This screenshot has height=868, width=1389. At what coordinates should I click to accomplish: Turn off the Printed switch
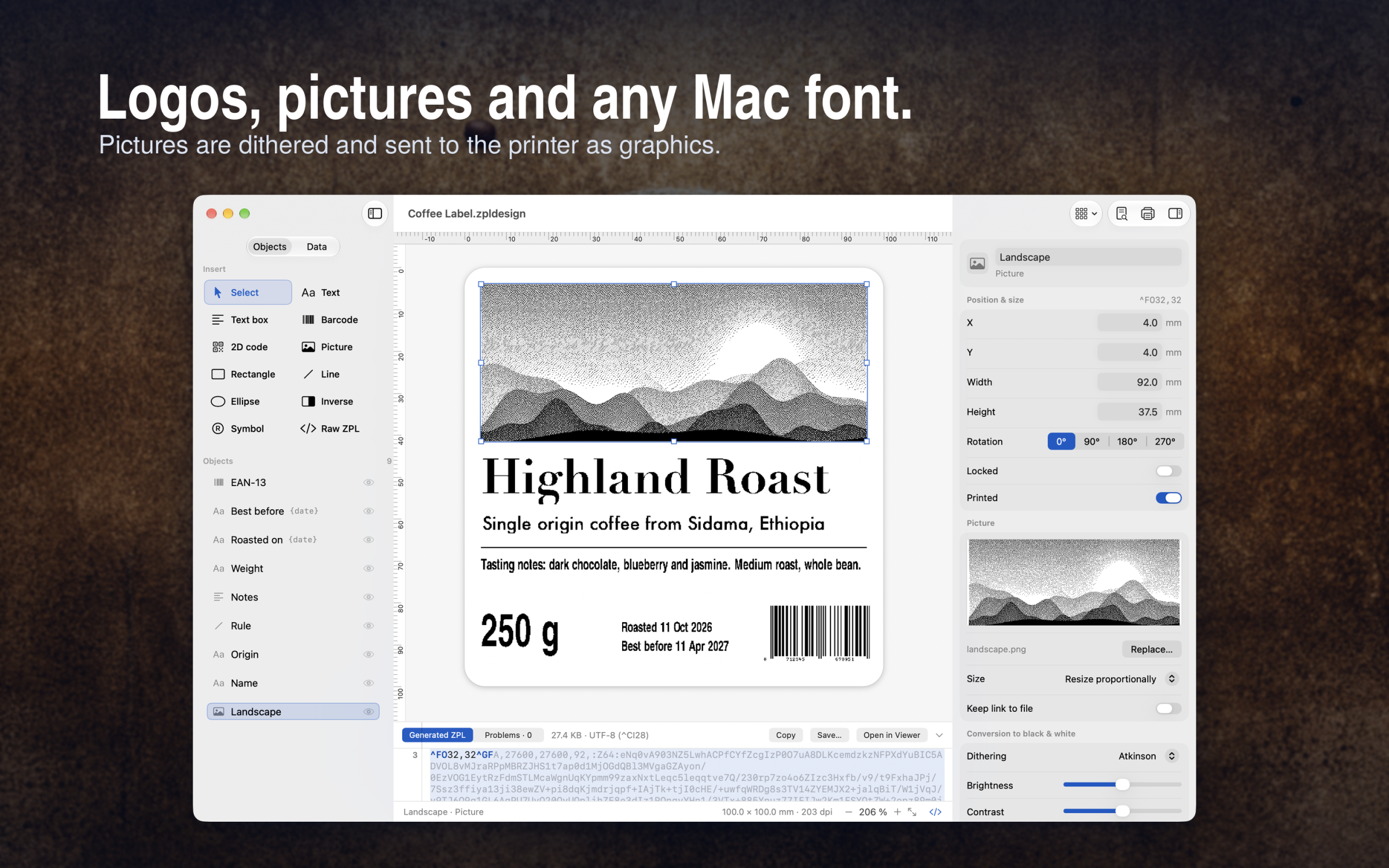point(1168,498)
